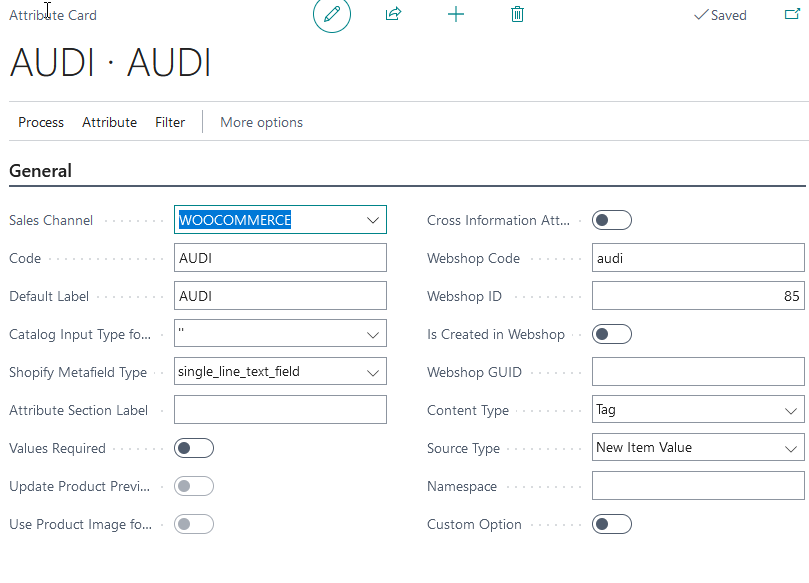Click the pencil edit icon
This screenshot has width=809, height=583.
coord(332,14)
